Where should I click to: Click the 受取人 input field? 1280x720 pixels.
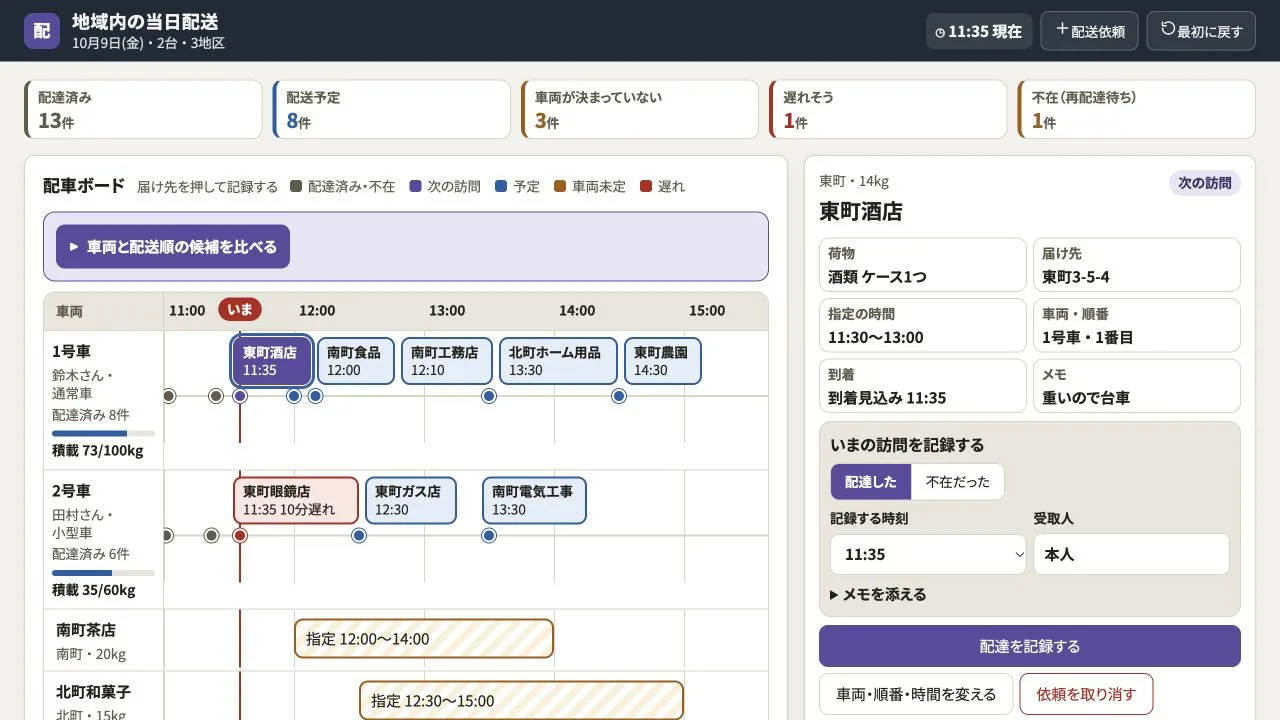tap(1131, 554)
